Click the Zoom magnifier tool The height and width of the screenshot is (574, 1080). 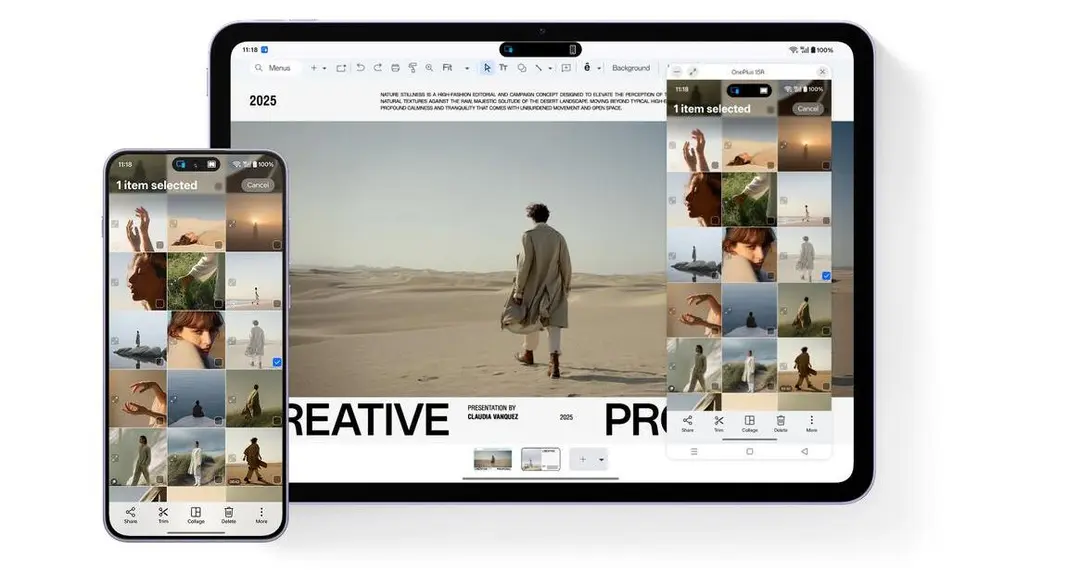(429, 68)
